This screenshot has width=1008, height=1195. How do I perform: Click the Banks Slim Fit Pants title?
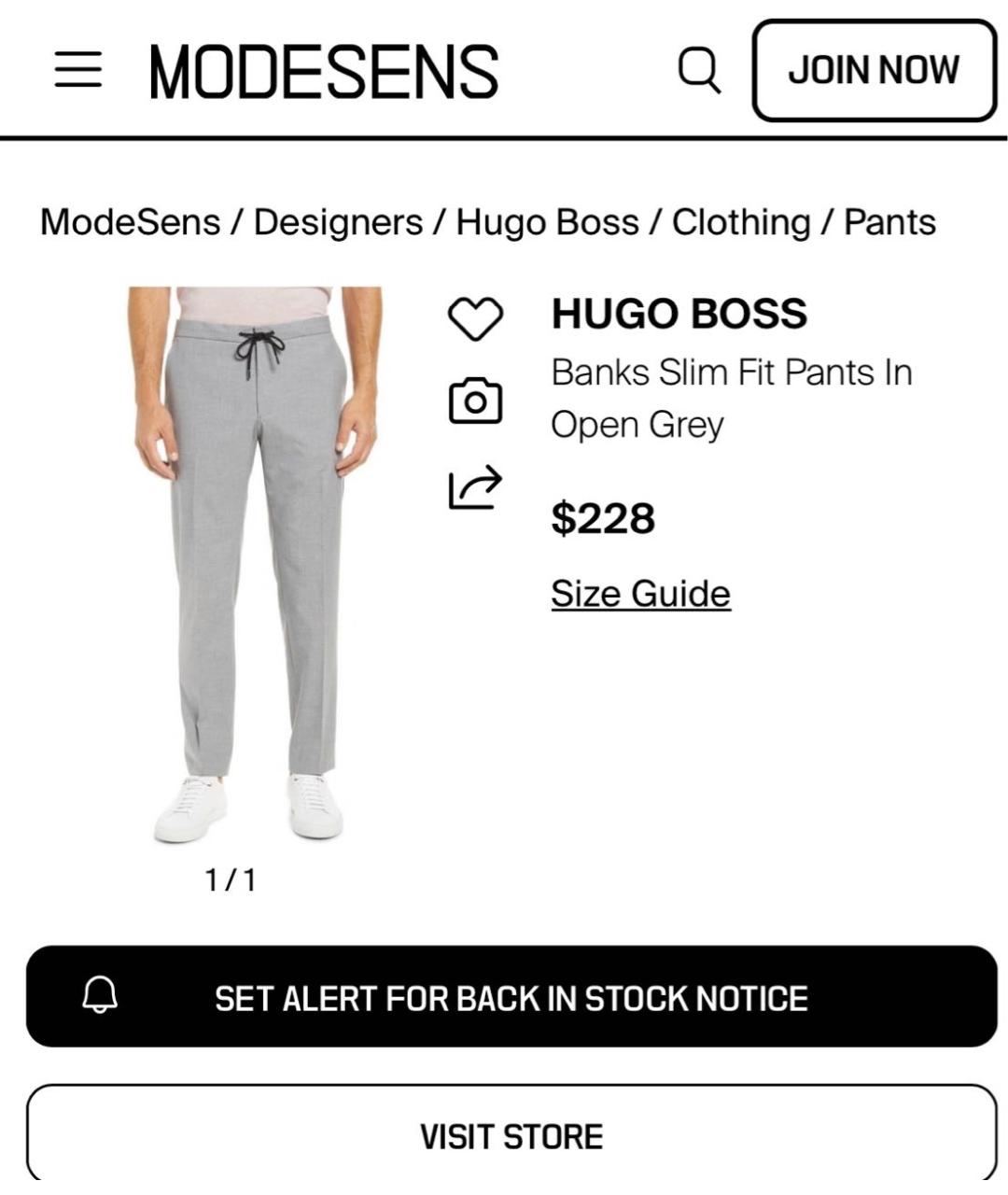[732, 399]
